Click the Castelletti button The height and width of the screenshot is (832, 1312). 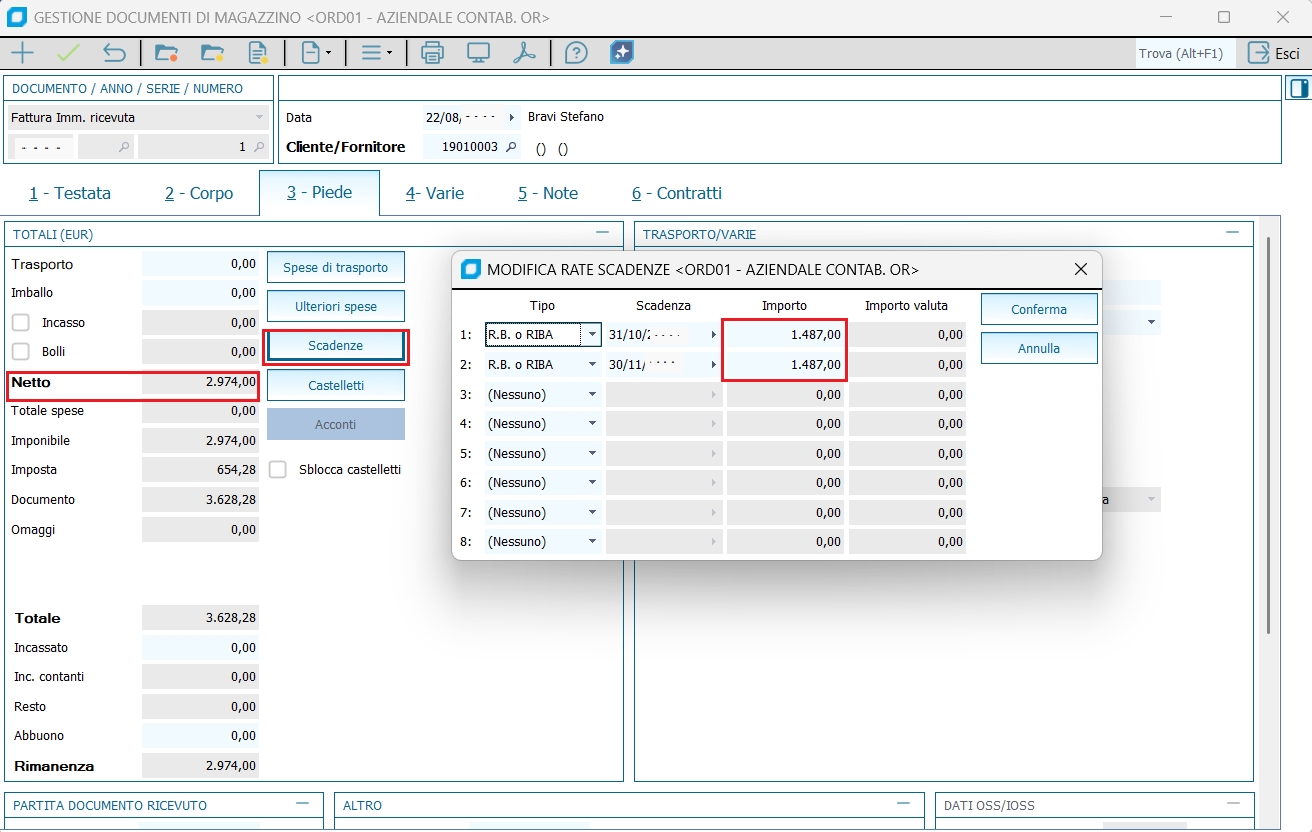pos(335,385)
